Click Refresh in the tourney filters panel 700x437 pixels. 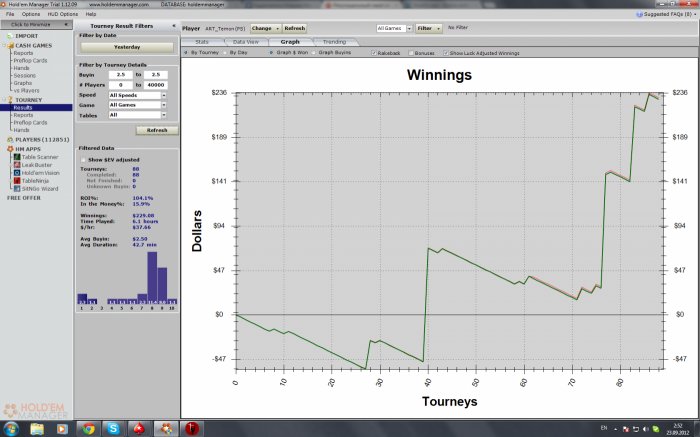click(x=157, y=130)
